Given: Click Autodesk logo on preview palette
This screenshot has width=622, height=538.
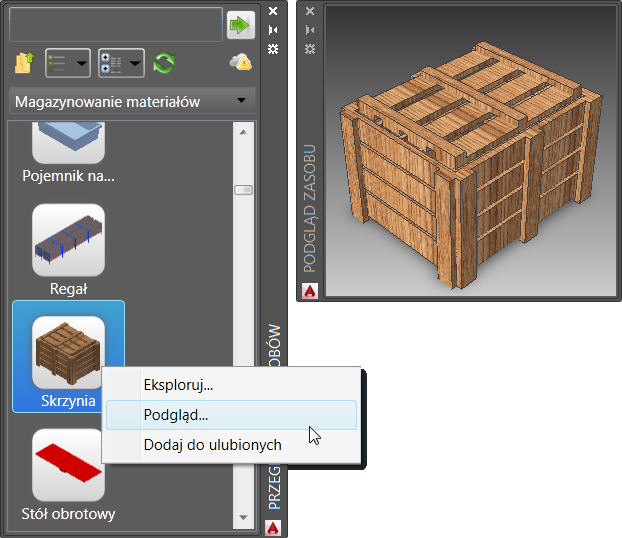Looking at the screenshot, I should (x=310, y=291).
